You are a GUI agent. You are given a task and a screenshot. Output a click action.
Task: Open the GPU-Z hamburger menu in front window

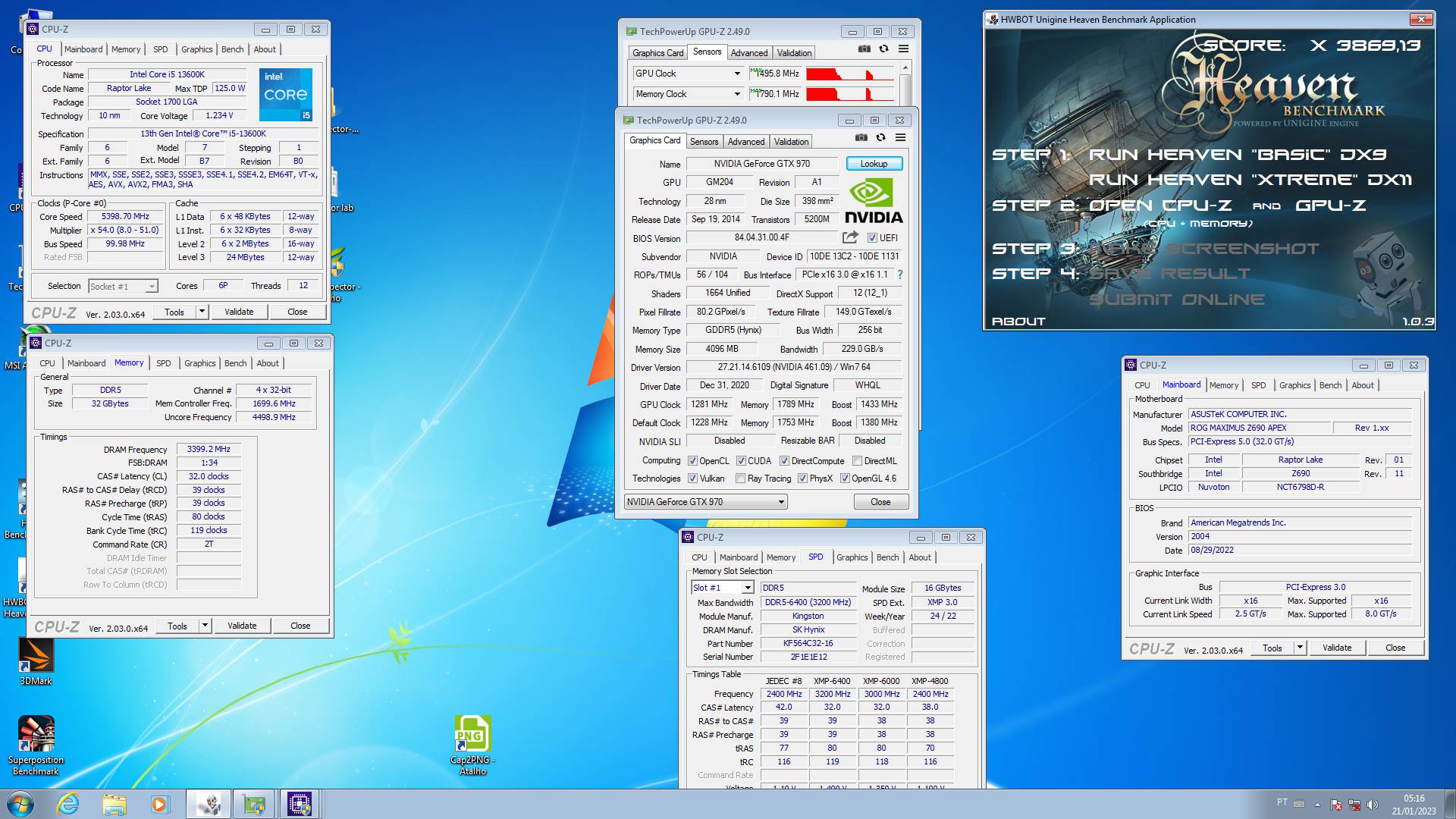pos(900,138)
